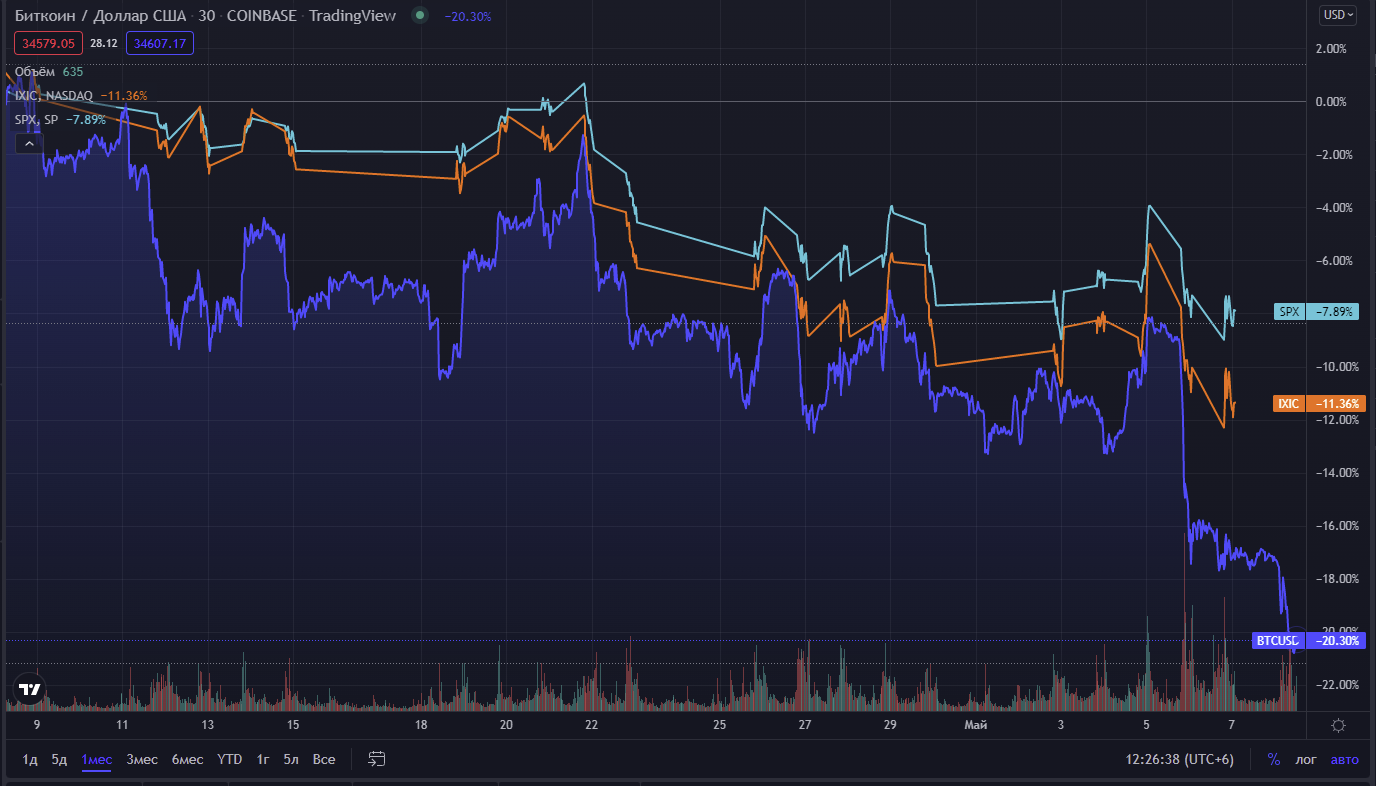Screen dimensions: 1376x786
Task: Click the 2.00% price axis level
Action: 1330,49
